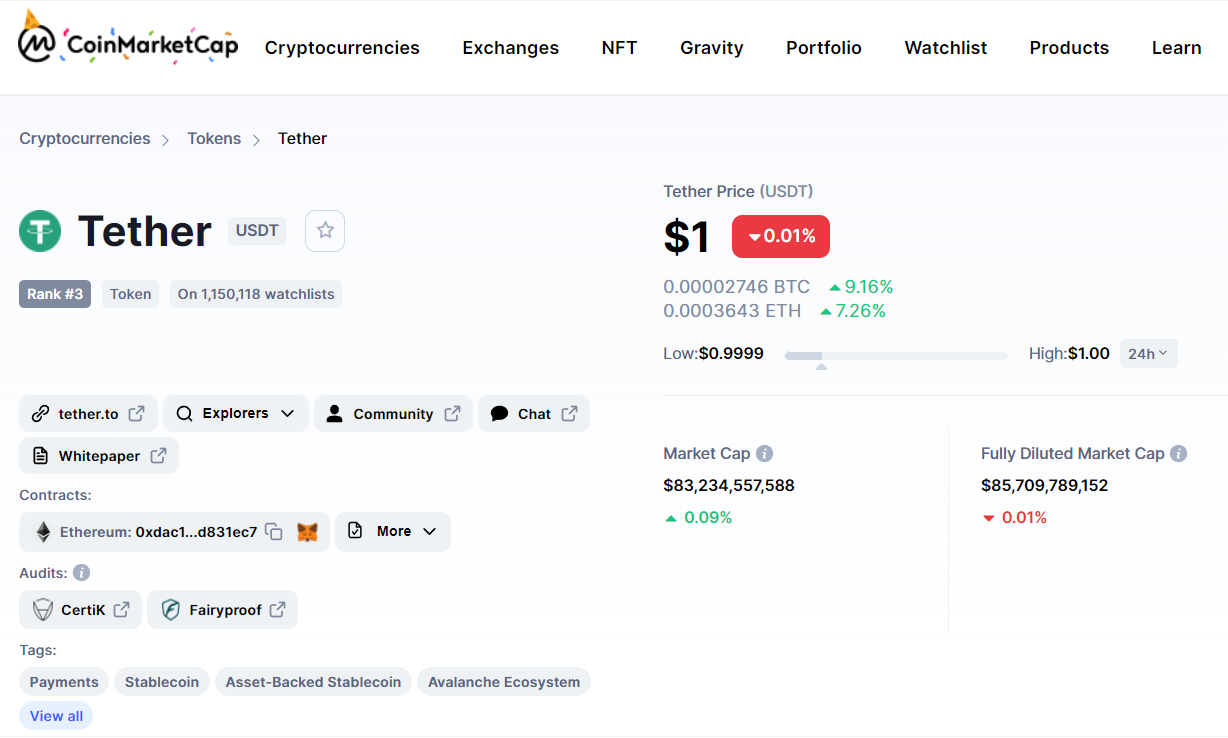Click the 'On 1,150,118 watchlists' label
This screenshot has height=738, width=1228.
click(256, 294)
